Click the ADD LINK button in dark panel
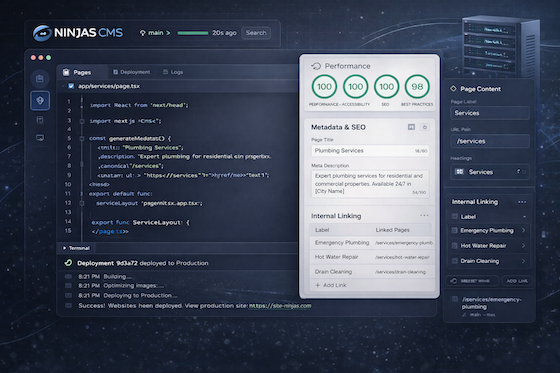 [x=517, y=281]
